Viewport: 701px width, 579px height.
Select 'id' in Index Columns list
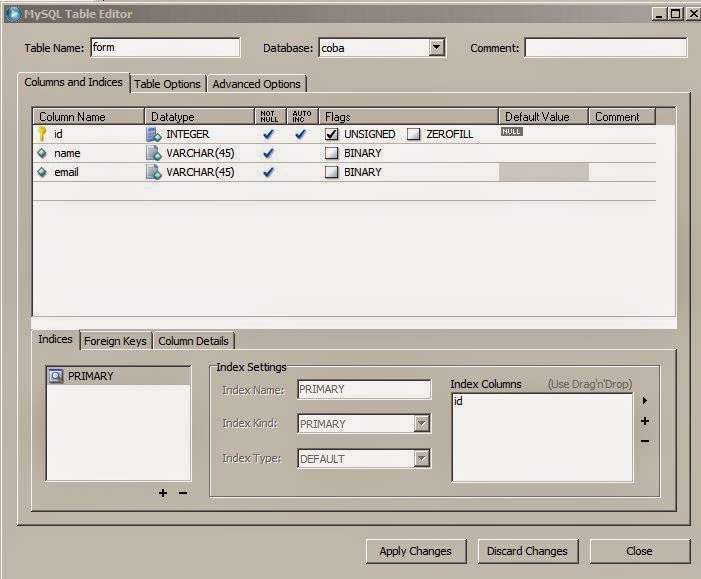pos(458,401)
